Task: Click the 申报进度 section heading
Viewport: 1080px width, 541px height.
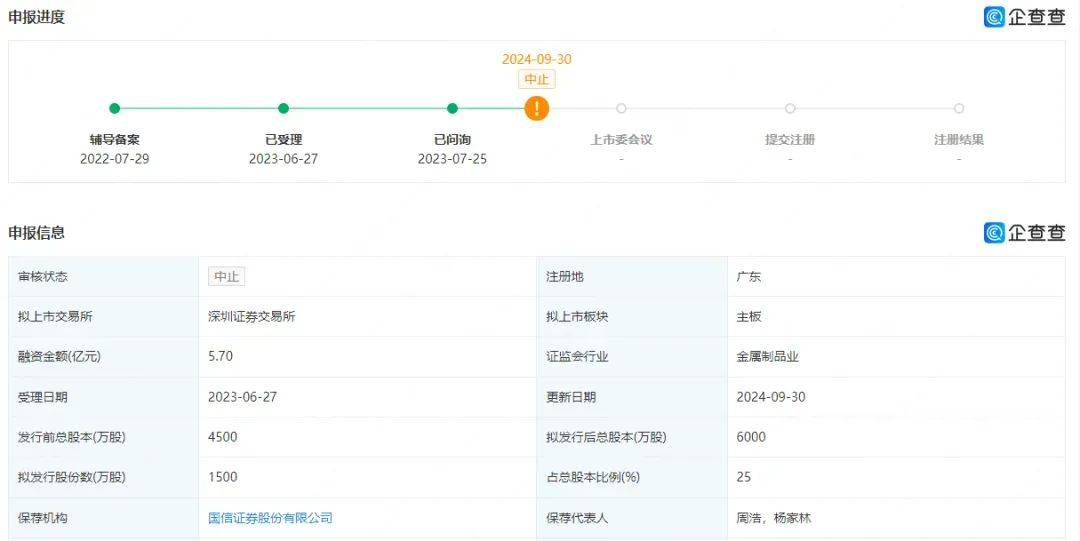Action: coord(37,17)
